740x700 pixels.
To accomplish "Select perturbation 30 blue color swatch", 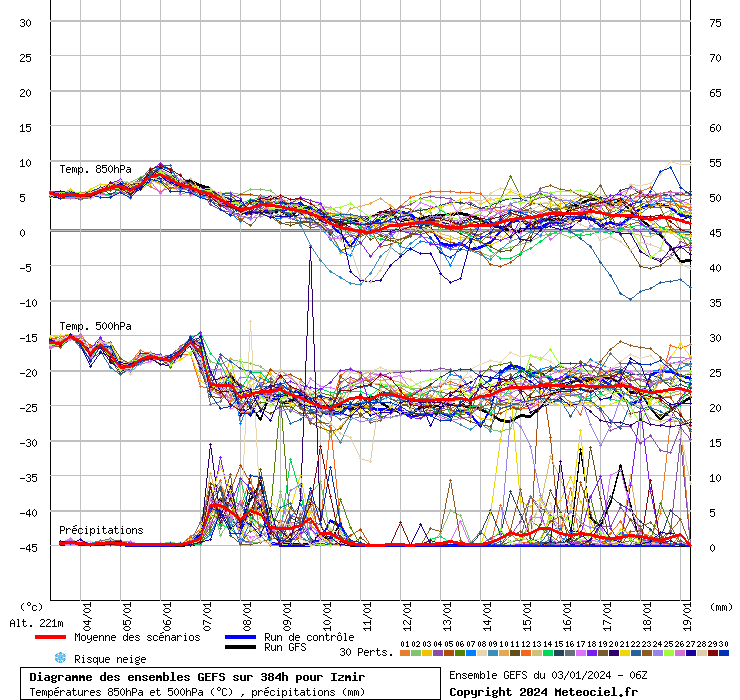I will (x=723, y=653).
